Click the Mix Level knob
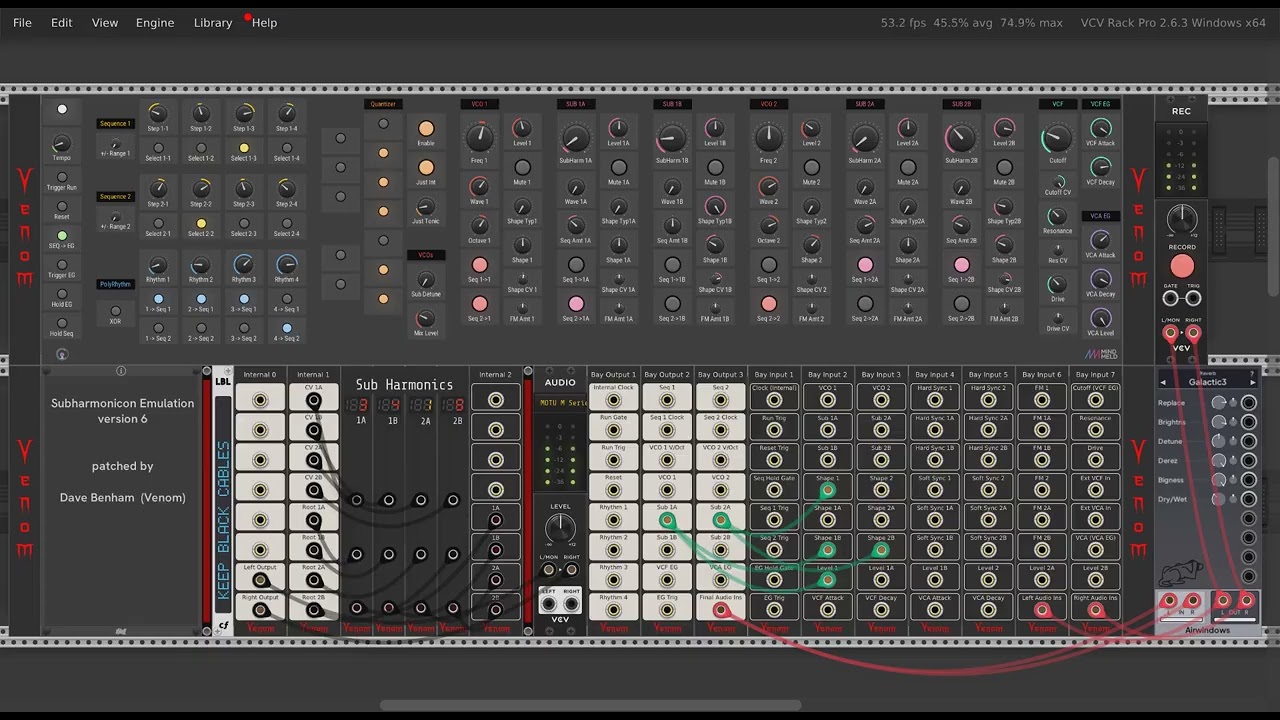 coord(426,319)
